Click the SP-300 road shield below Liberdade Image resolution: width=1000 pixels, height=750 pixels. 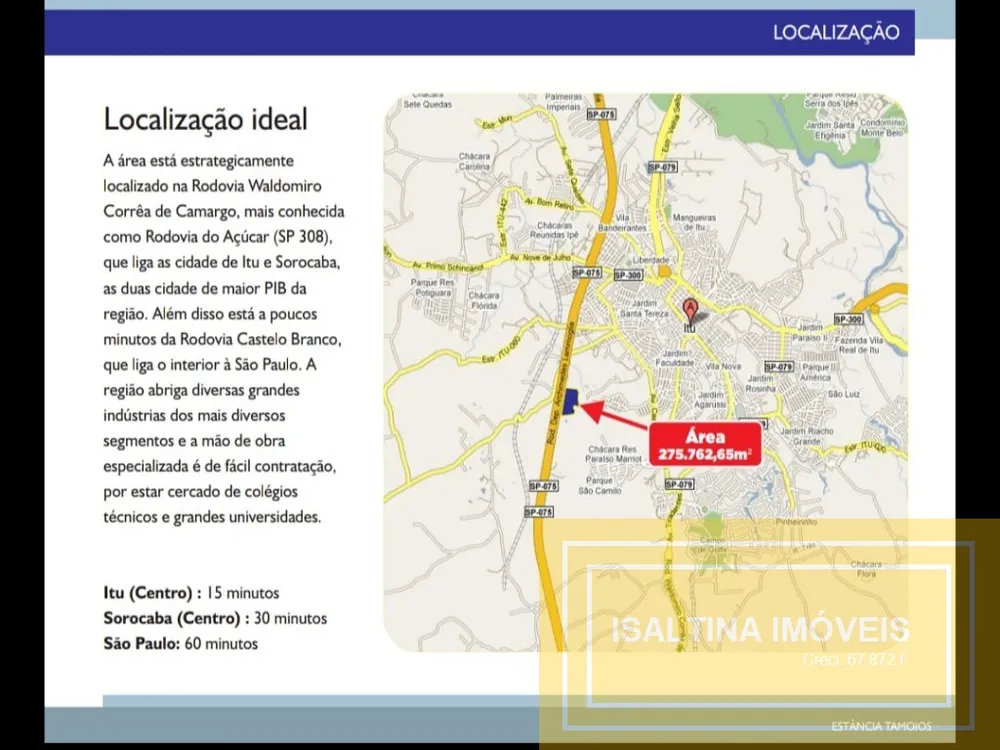628,275
